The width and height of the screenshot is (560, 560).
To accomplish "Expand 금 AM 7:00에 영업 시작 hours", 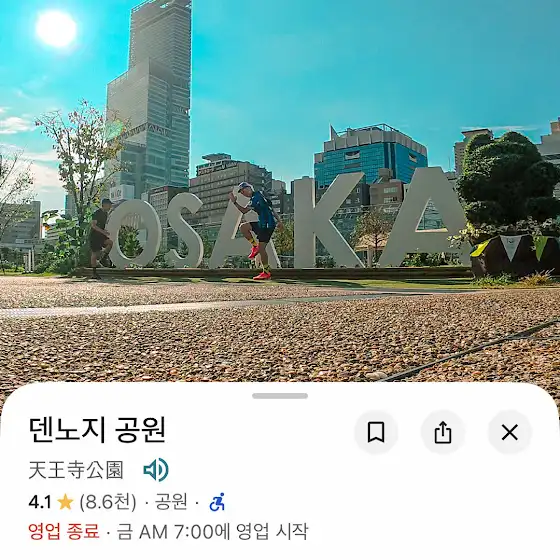I will pyautogui.click(x=212, y=531).
